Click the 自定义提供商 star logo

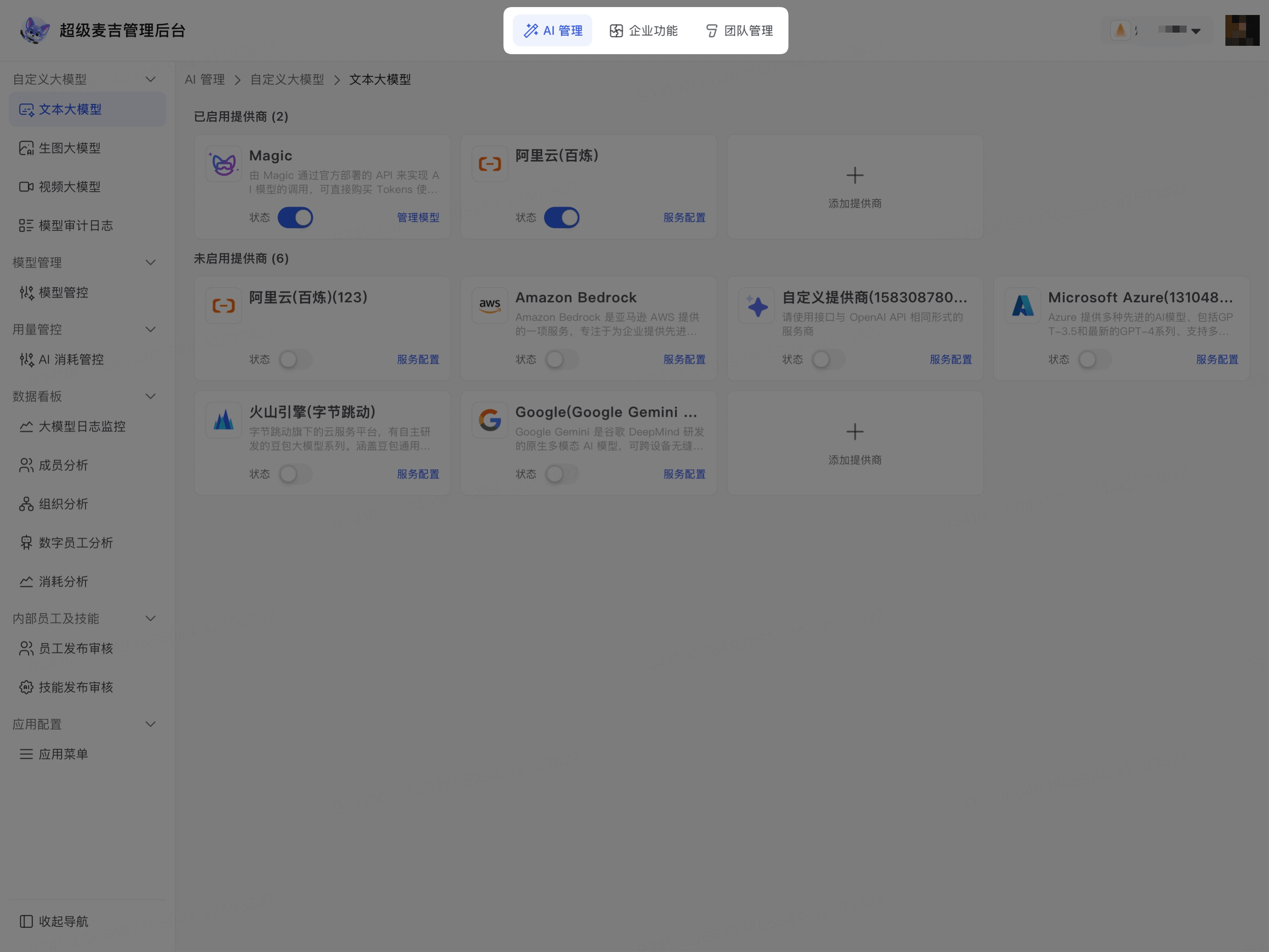tap(757, 306)
